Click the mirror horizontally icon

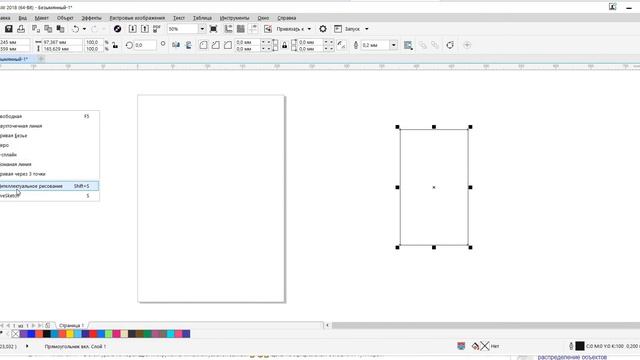[x=176, y=45]
